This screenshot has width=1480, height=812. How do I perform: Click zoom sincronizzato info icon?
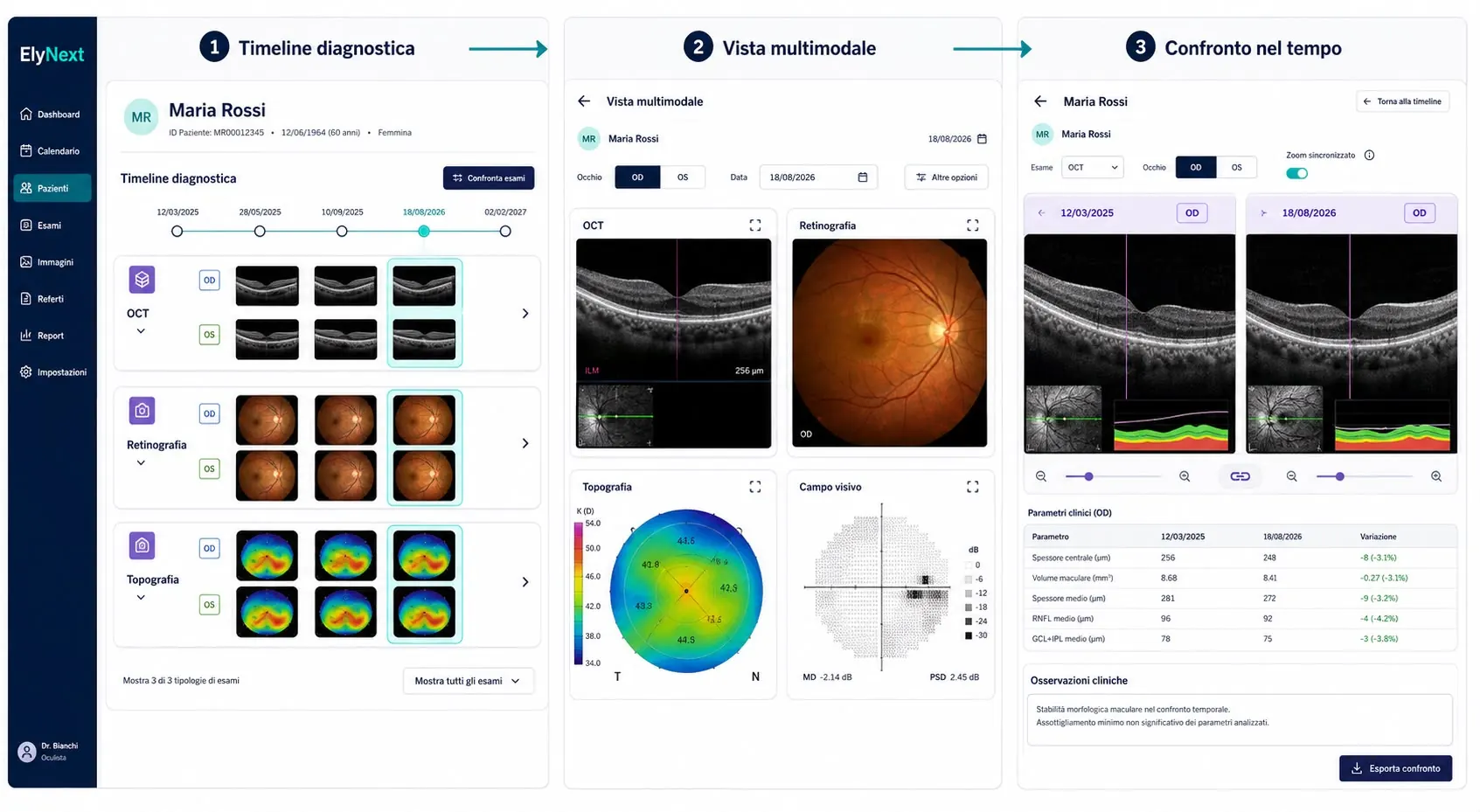(x=1369, y=156)
